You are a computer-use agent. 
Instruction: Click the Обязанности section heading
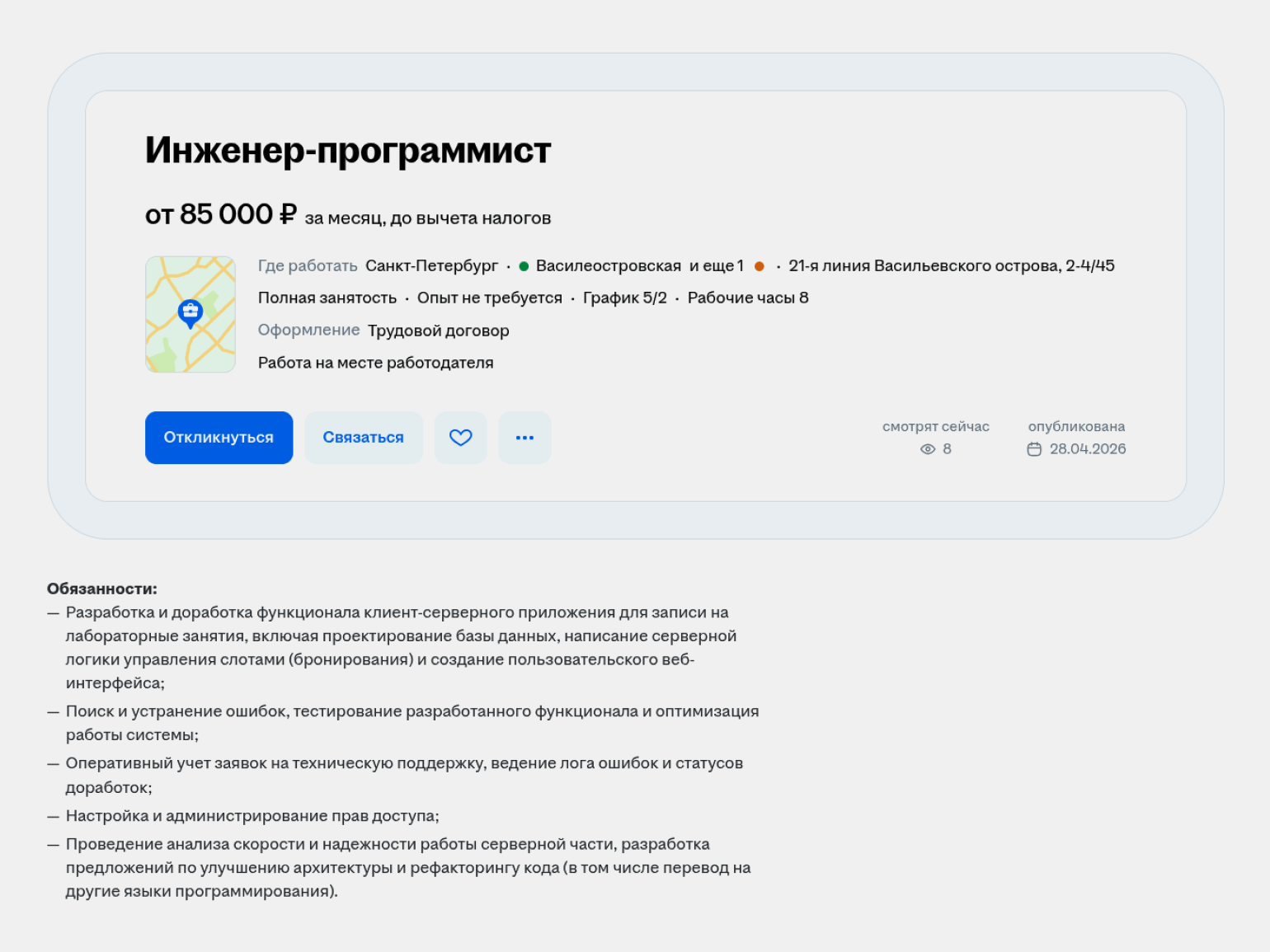click(x=101, y=589)
